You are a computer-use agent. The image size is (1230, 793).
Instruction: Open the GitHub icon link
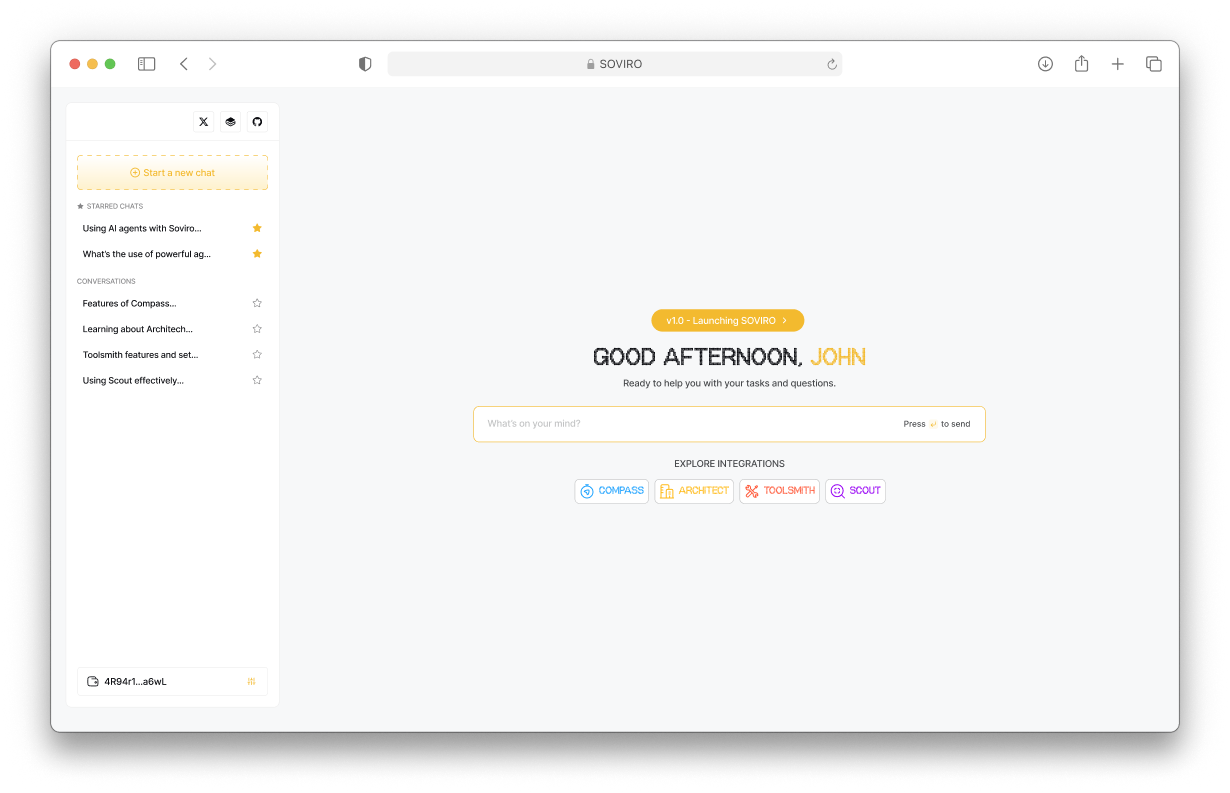257,122
